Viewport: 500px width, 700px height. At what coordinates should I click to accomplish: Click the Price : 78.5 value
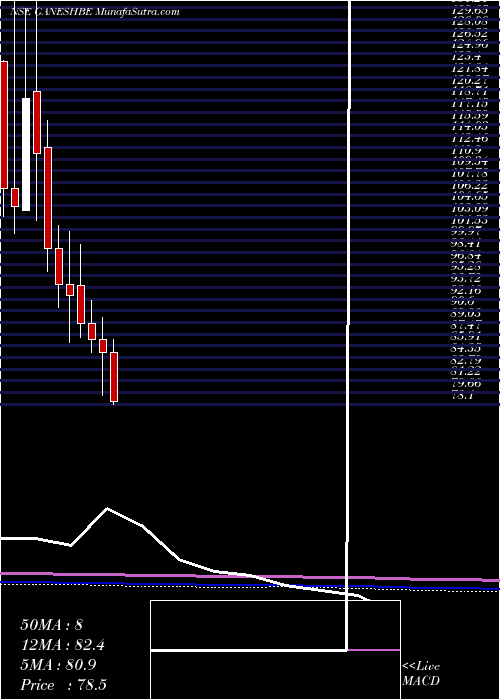(63, 685)
